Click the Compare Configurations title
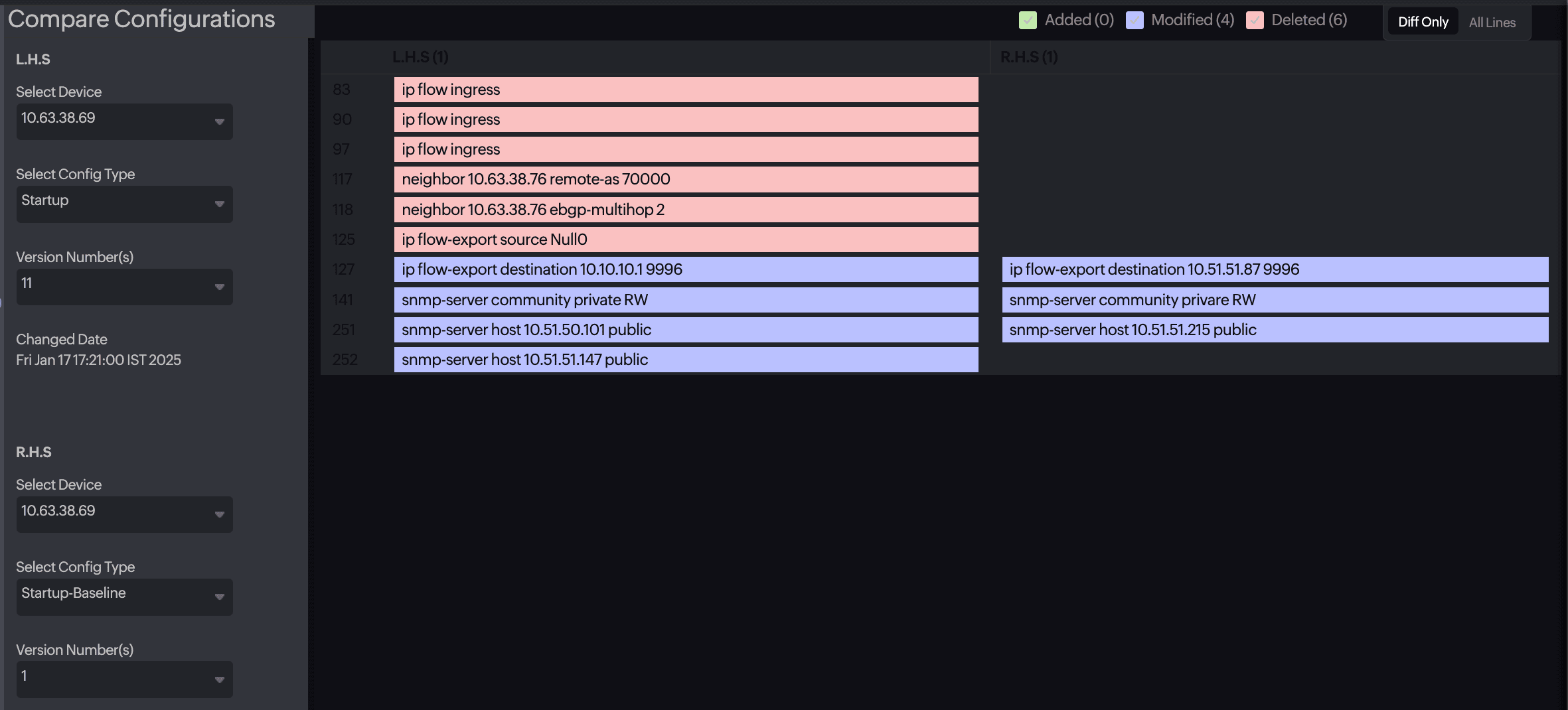Viewport: 1568px width, 710px height. point(143,19)
